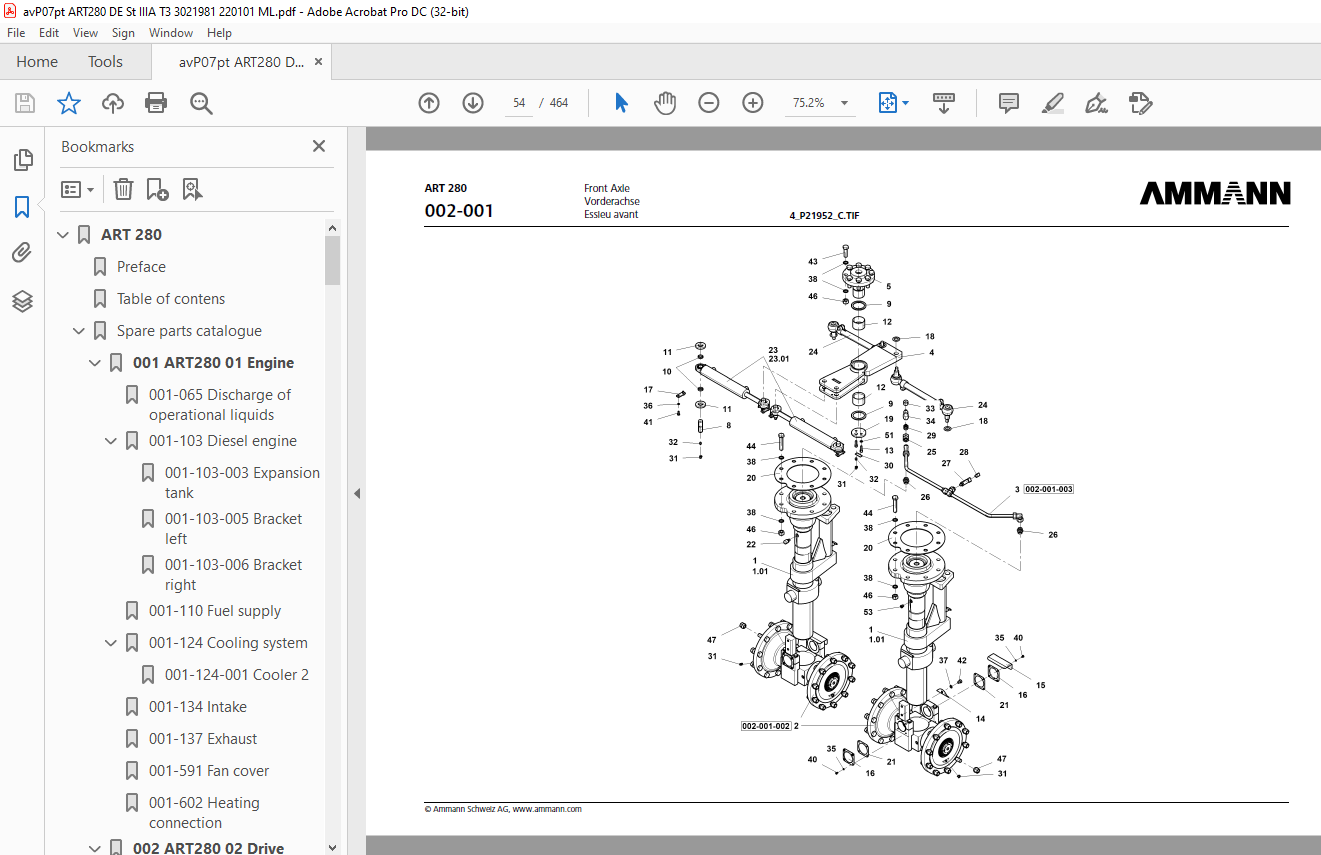Open Table of contens bookmark
The height and width of the screenshot is (855, 1321).
(171, 299)
